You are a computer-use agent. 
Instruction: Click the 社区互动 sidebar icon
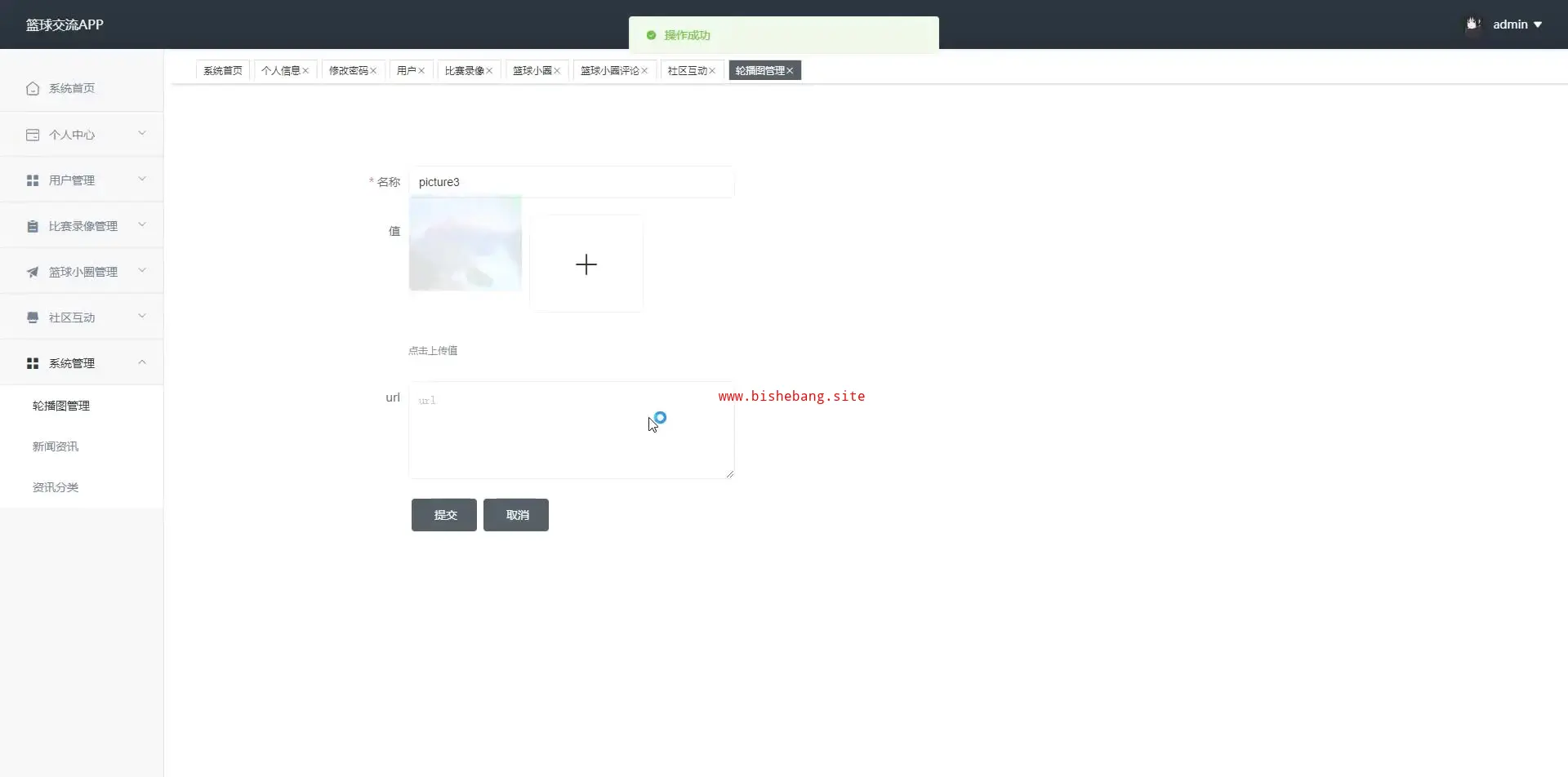[x=33, y=317]
